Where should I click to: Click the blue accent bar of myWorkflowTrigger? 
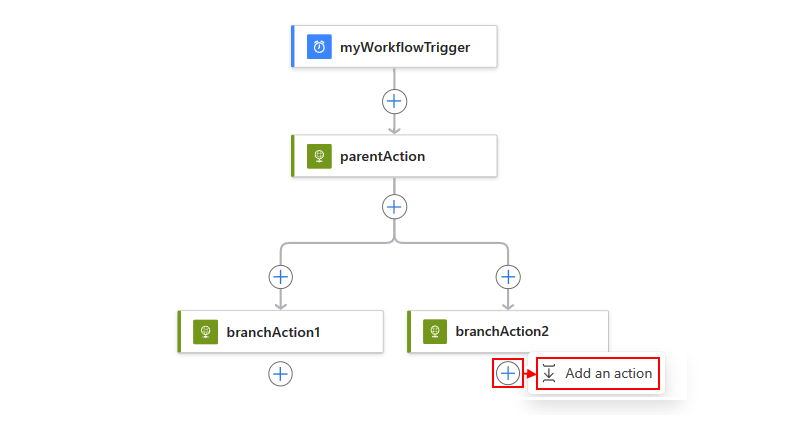(x=293, y=46)
